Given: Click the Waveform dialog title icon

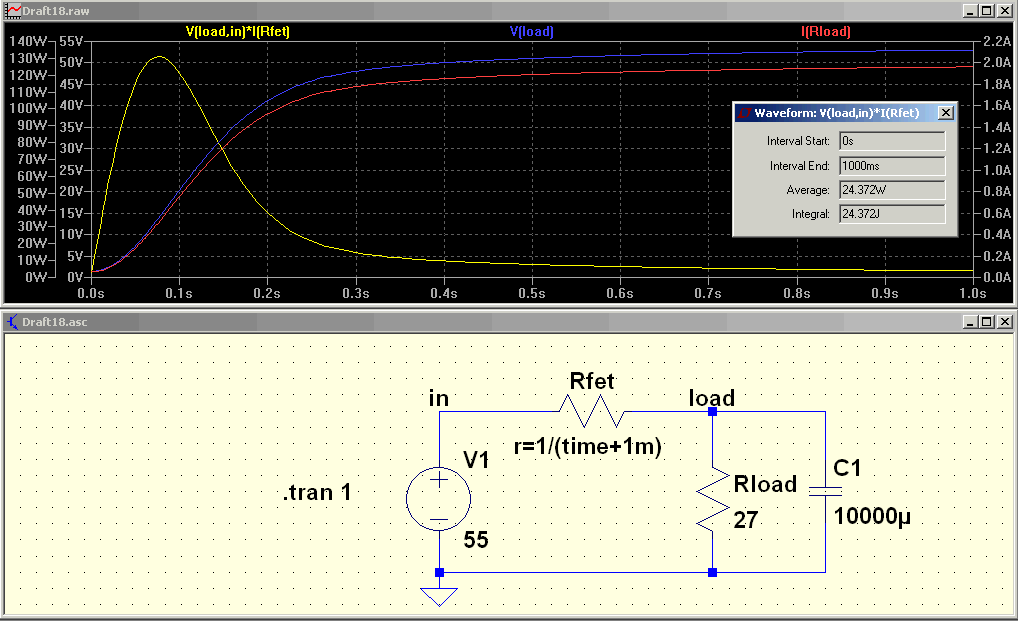Looking at the screenshot, I should tap(744, 113).
